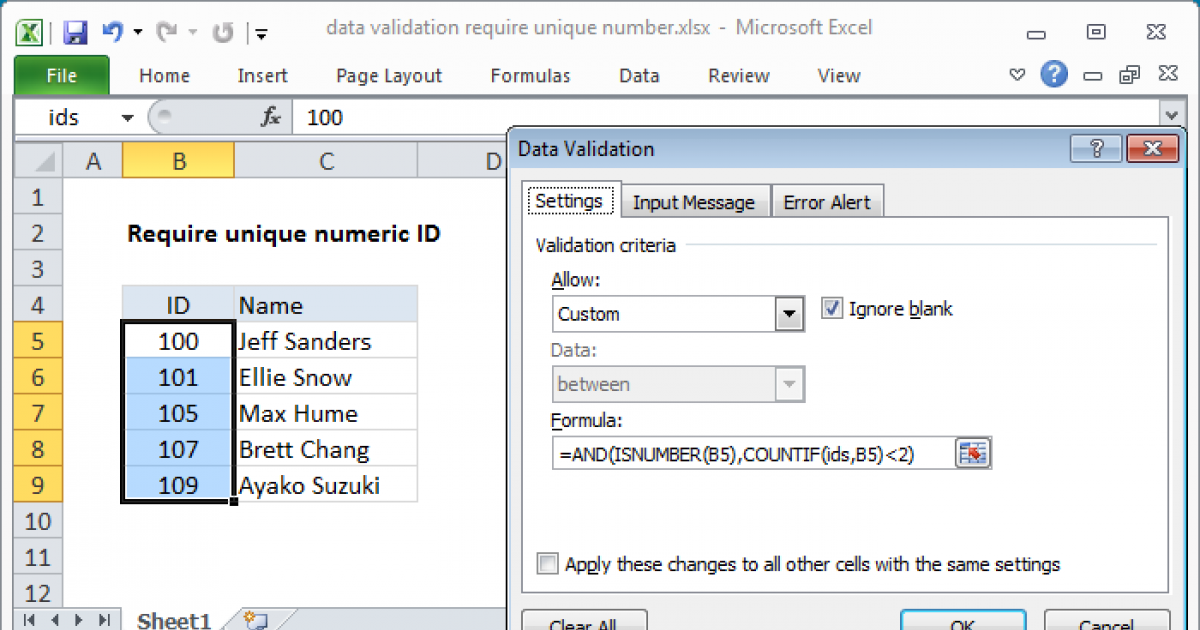1200x630 pixels.
Task: Open the Name Box dropdown
Action: (127, 115)
